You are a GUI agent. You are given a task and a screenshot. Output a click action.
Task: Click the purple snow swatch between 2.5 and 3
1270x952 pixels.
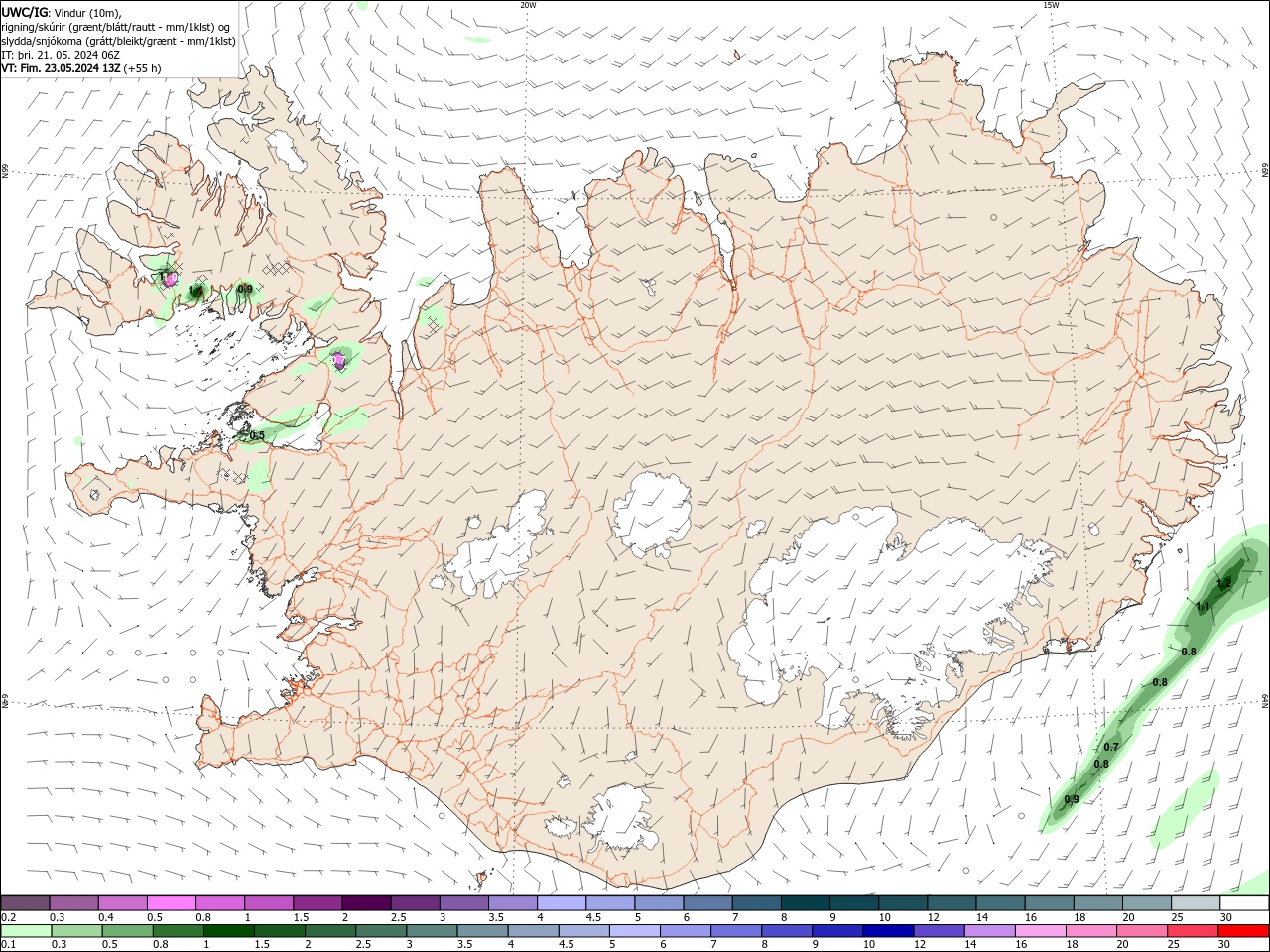tap(415, 903)
